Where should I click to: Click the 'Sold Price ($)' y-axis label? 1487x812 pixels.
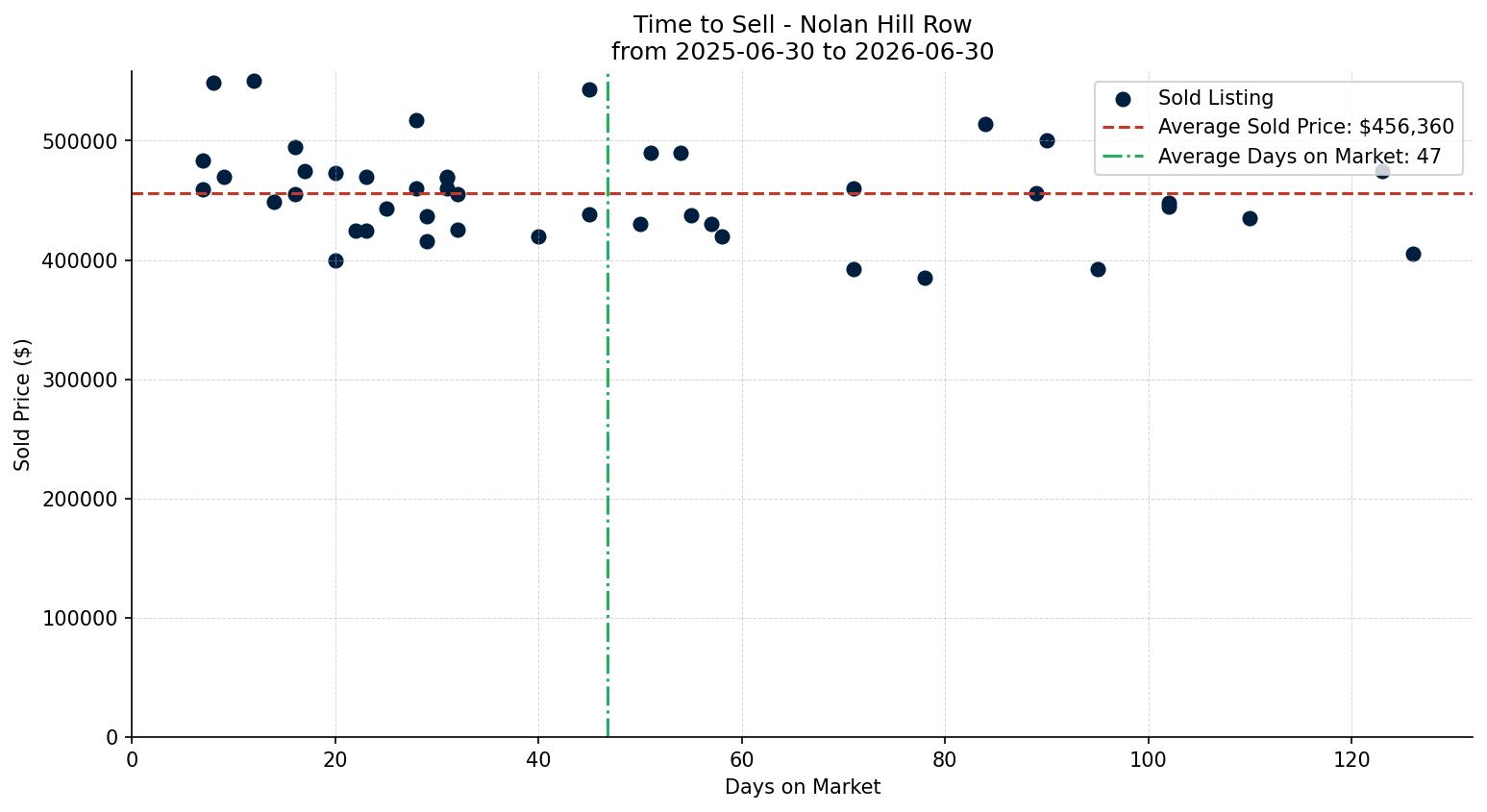[23, 405]
